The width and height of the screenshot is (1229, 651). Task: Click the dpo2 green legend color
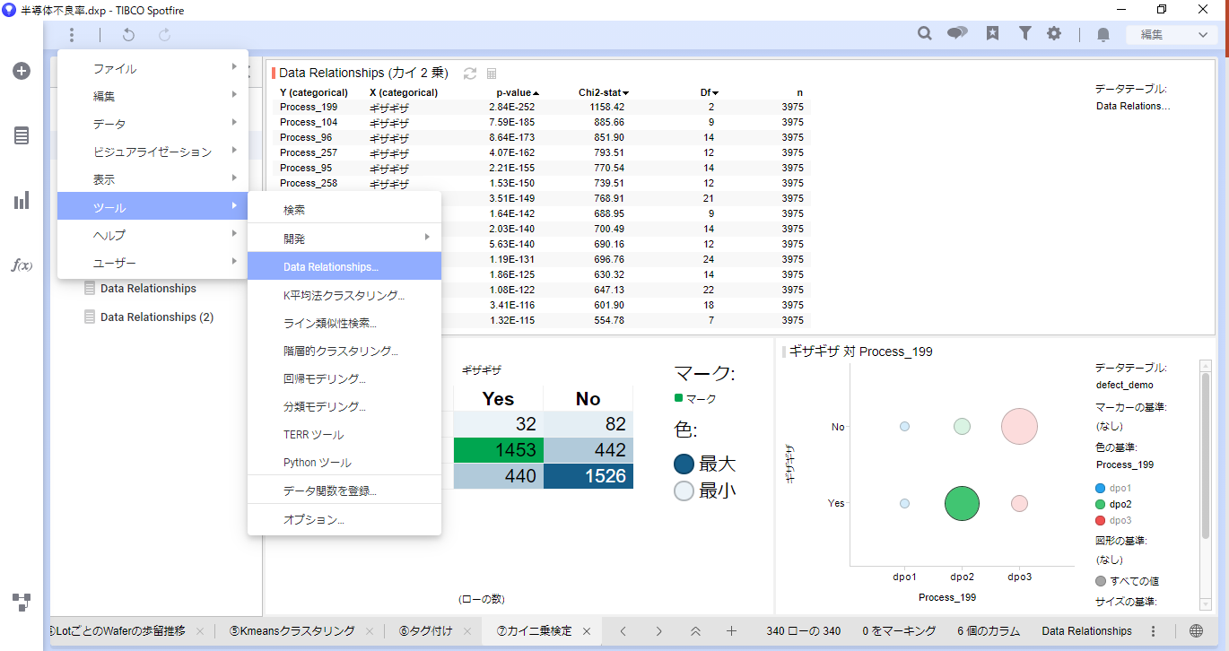tap(1101, 504)
